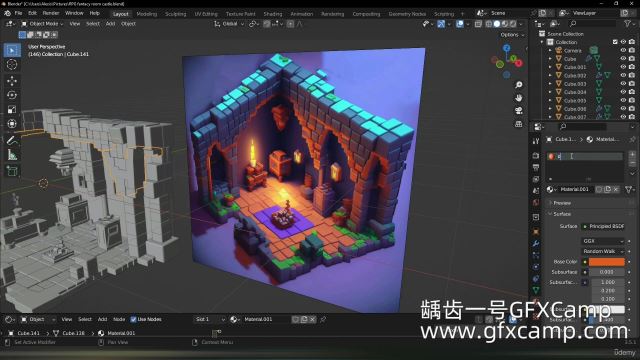The image size is (640, 360).
Task: Open the viewport Options button
Action: coord(512,35)
